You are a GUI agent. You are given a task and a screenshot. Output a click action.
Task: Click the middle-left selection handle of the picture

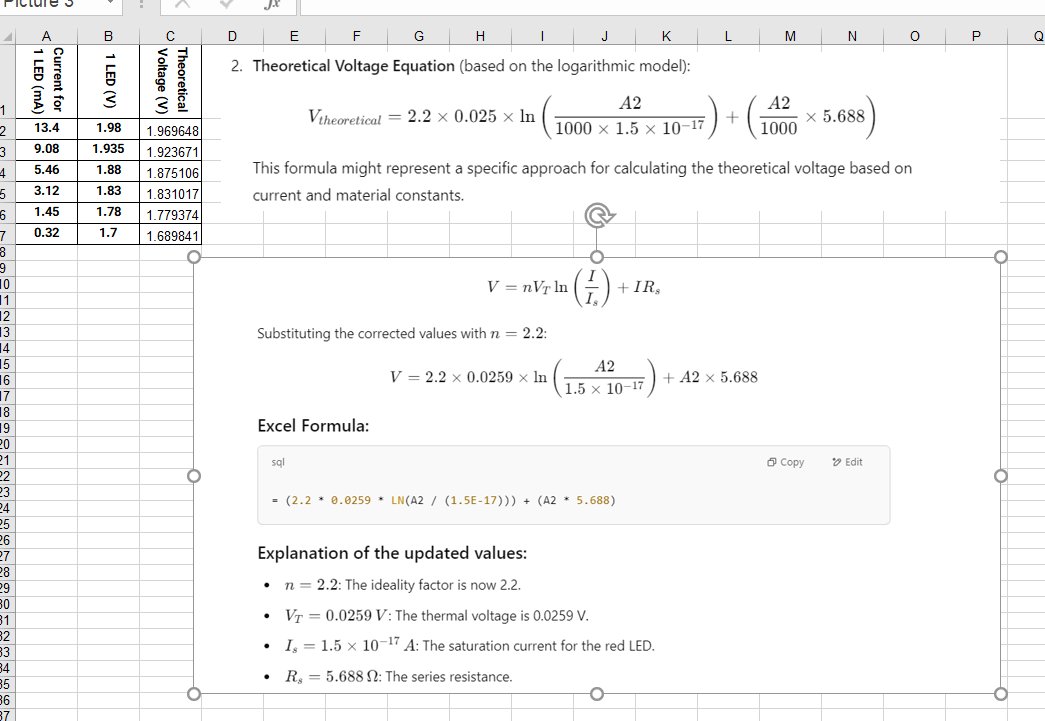point(193,473)
